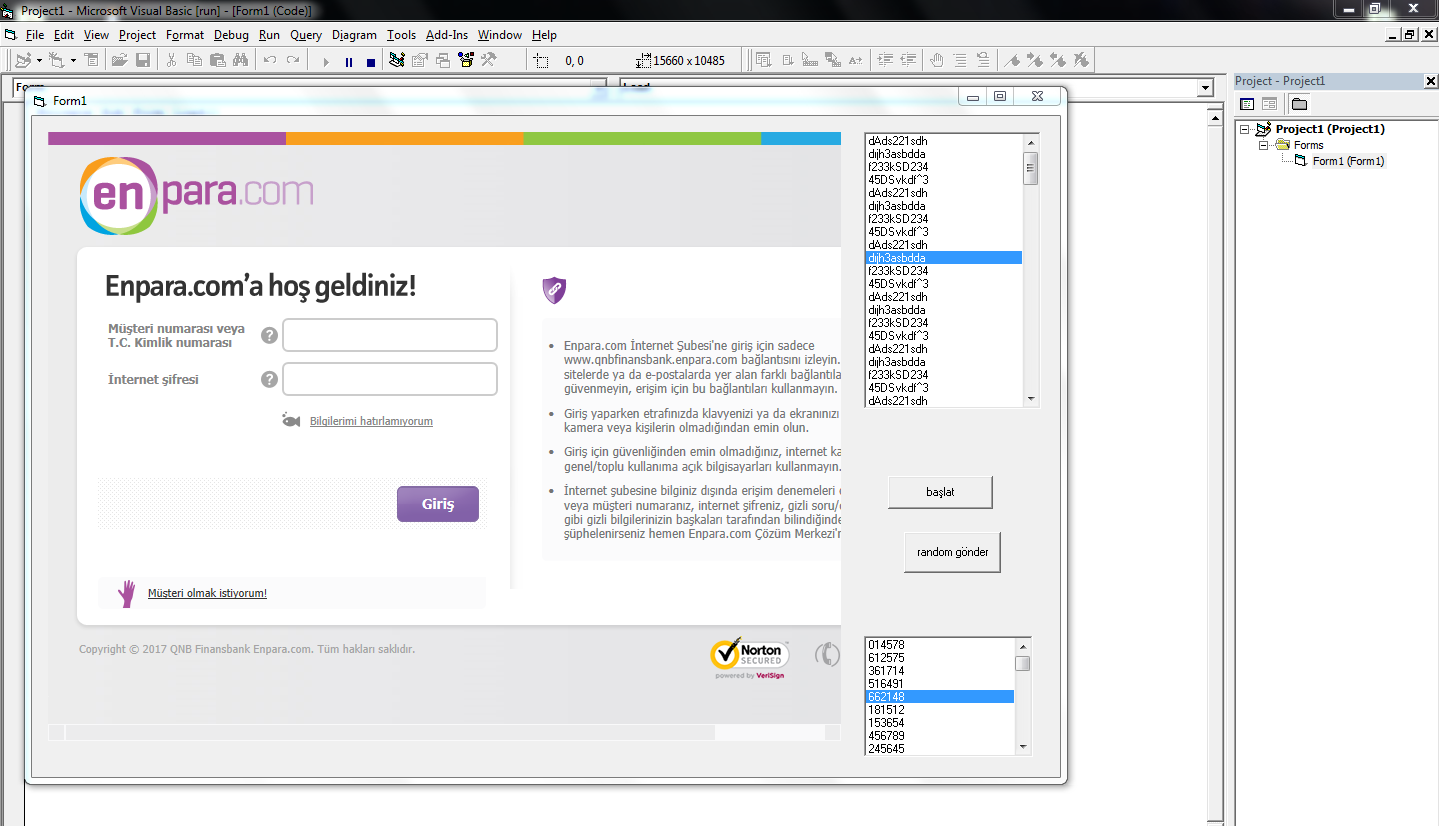Click the random gönder button
The height and width of the screenshot is (826, 1439).
pyautogui.click(x=952, y=553)
